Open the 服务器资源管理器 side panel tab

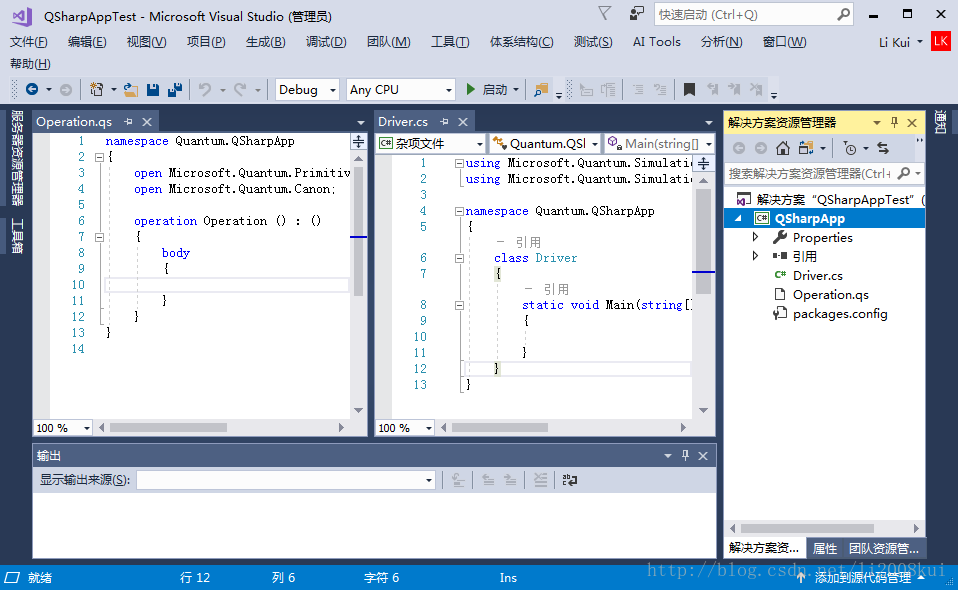coord(17,158)
